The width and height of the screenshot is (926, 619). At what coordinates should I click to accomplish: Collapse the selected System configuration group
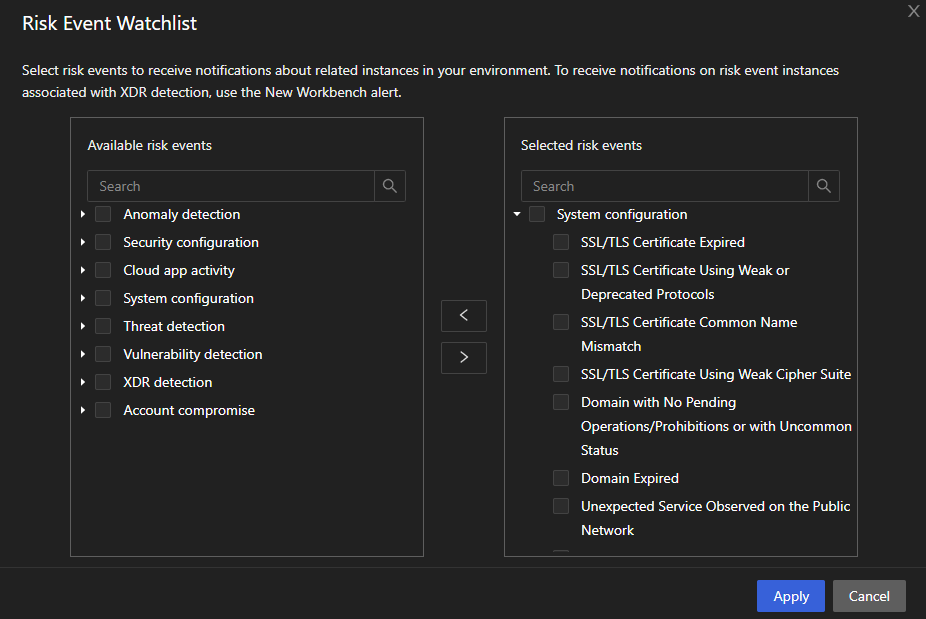pyautogui.click(x=517, y=214)
